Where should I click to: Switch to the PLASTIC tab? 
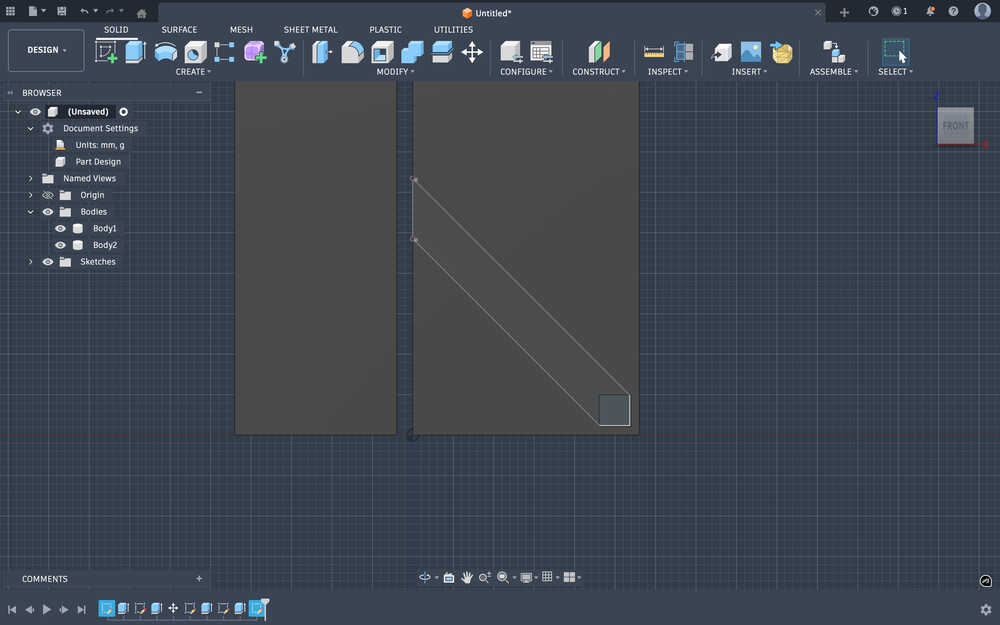(x=385, y=29)
